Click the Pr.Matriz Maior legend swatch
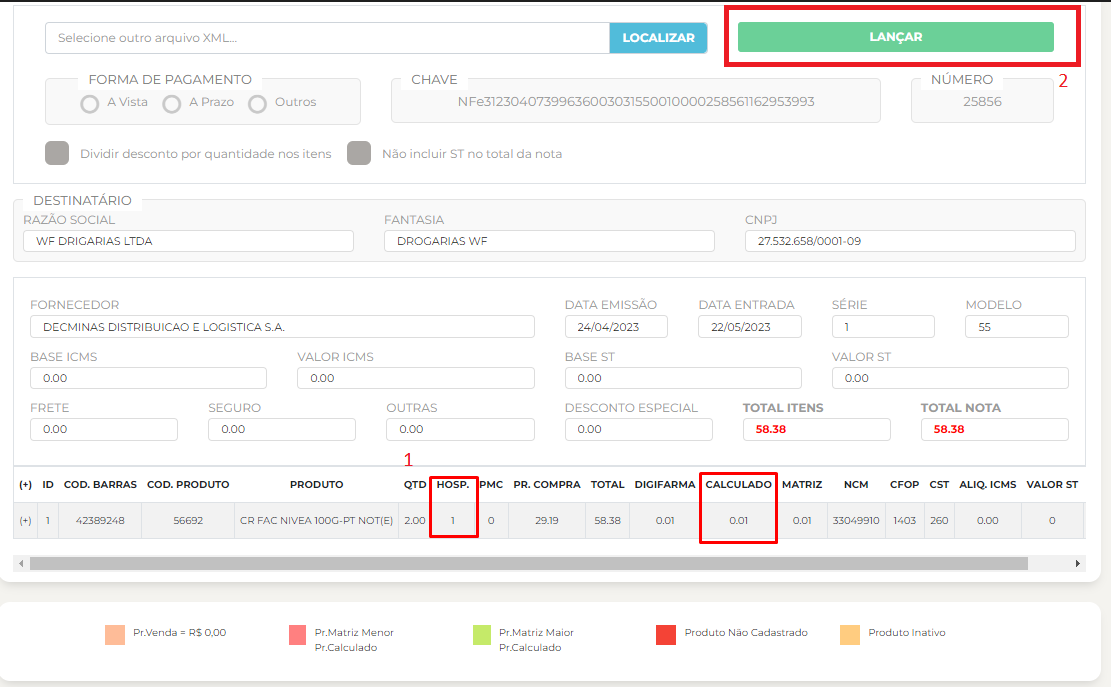The width and height of the screenshot is (1111, 687). (x=482, y=635)
